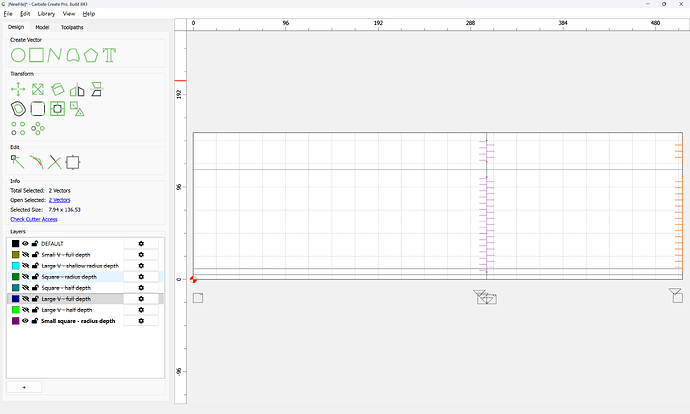Viewport: 690px width, 414px height.
Task: Show the Large V full depth layer
Action: pos(26,298)
